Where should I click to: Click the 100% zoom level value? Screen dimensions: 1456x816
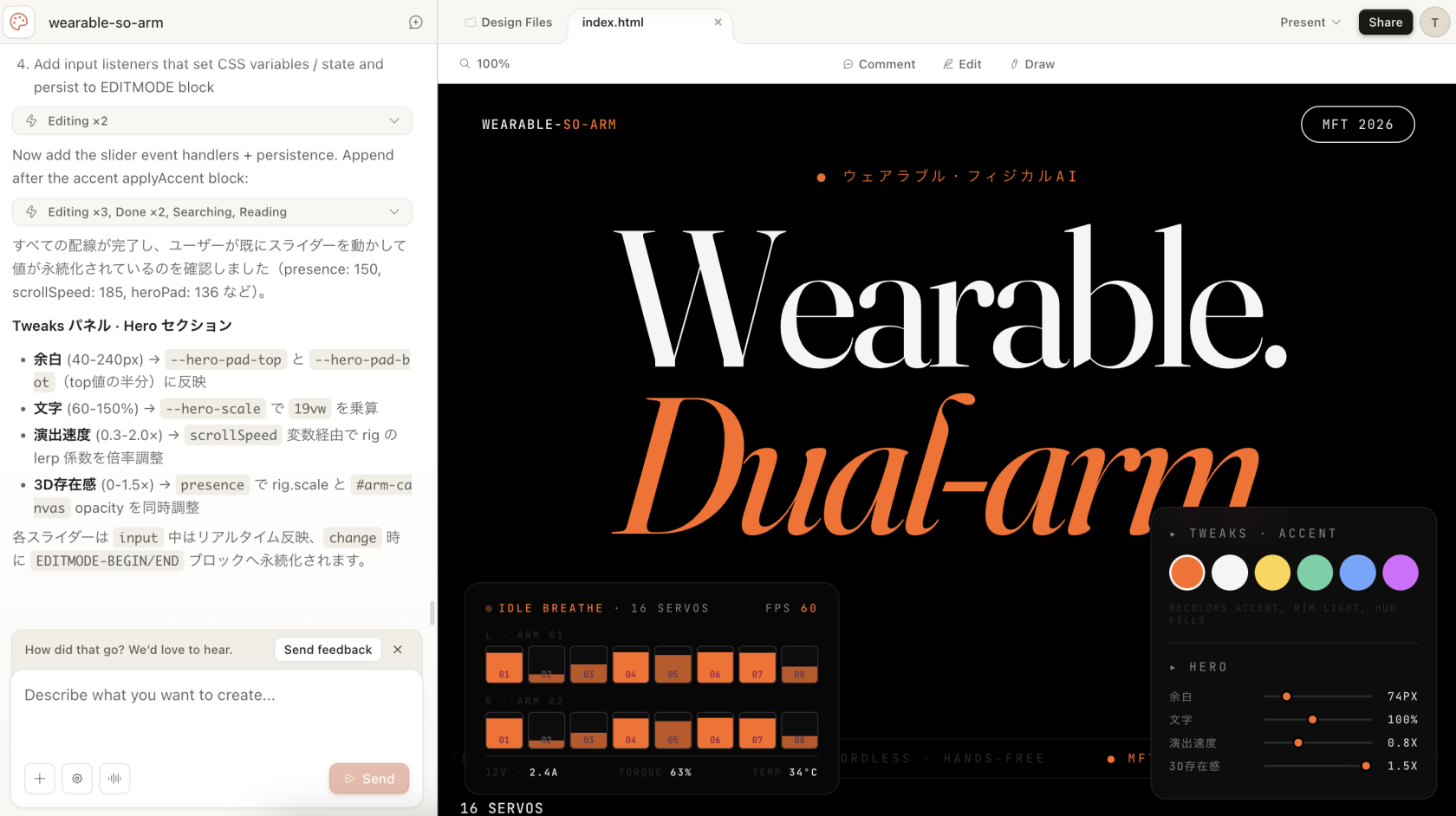[x=493, y=64]
